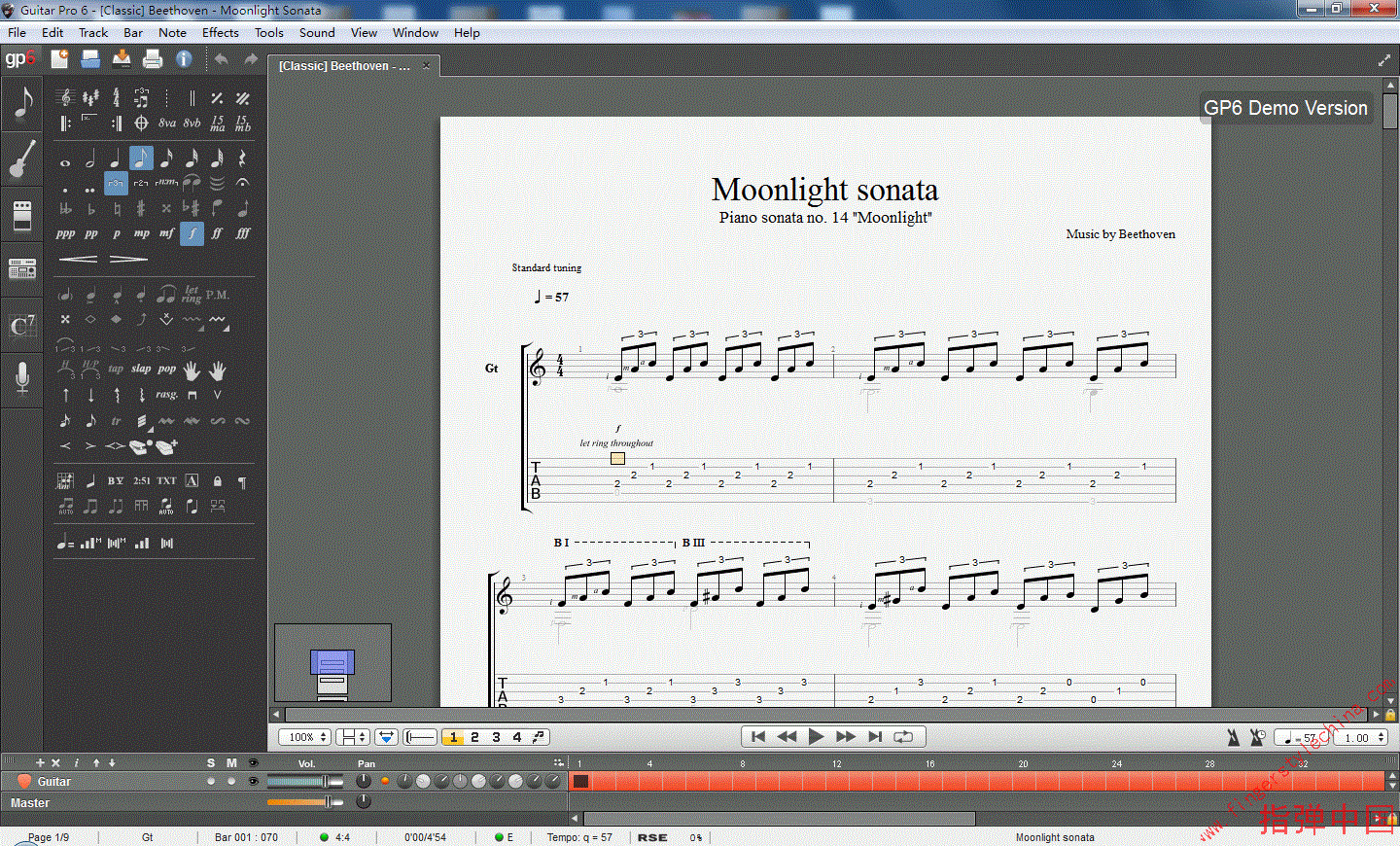This screenshot has height=846, width=1400.
Task: Click the TXT text insert icon
Action: tap(167, 480)
